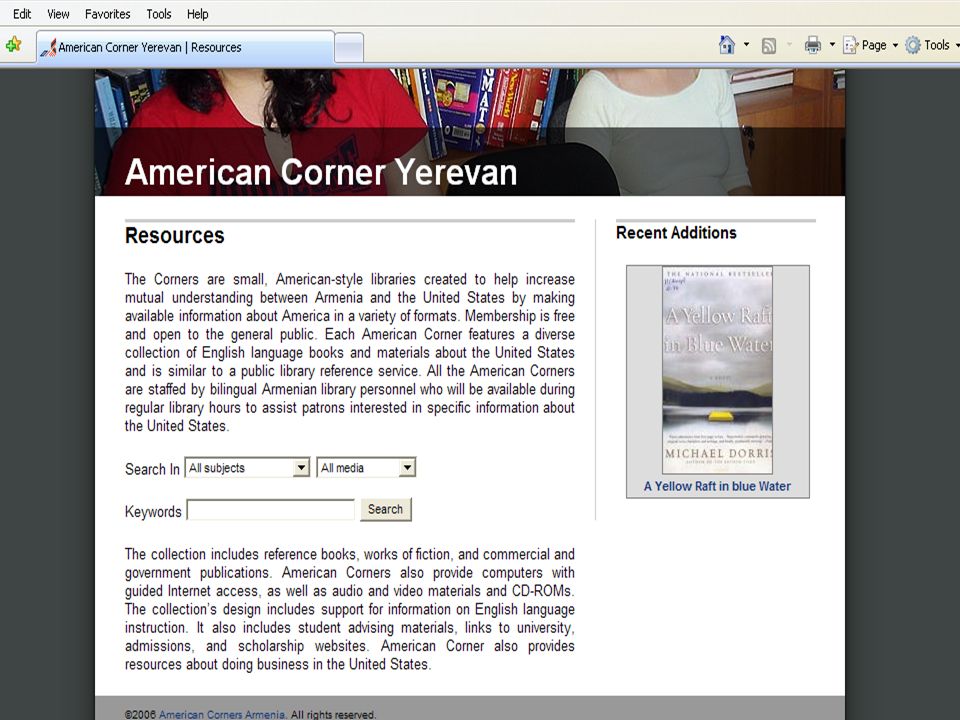Follow the A Yellow Raft in blue Water link

pos(717,486)
